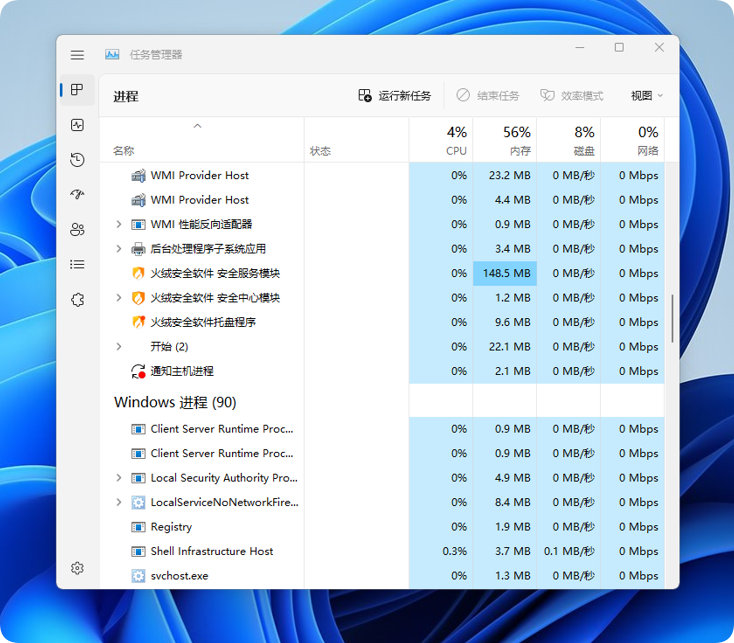Click the printer icon of 后台处理程序子系统应用
This screenshot has height=643, width=734.
(x=138, y=249)
